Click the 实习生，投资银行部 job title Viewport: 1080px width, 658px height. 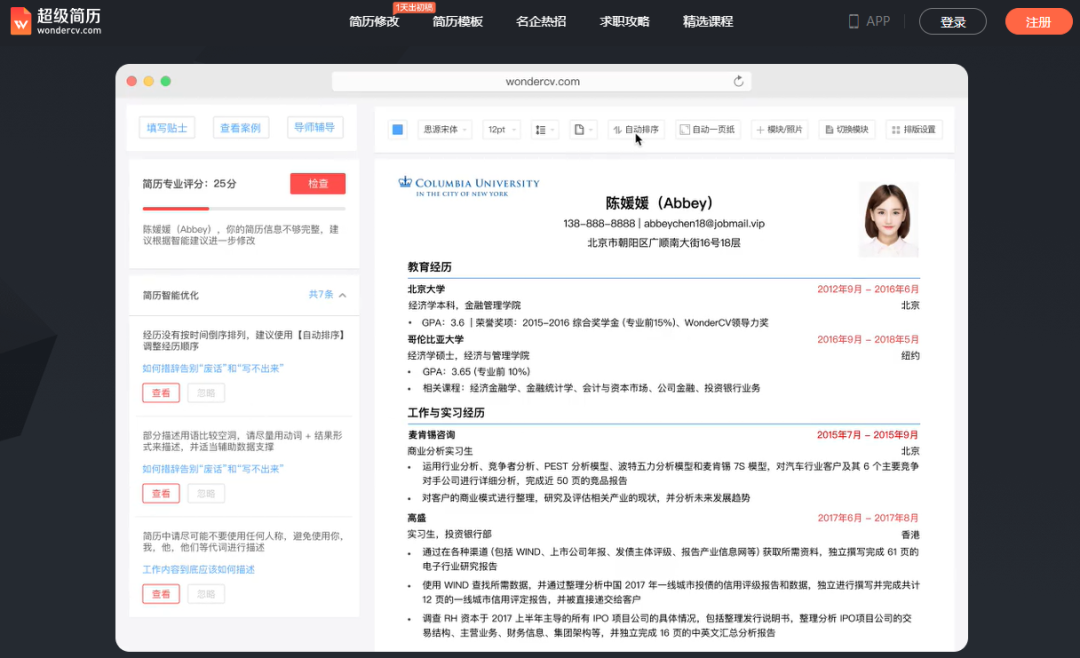tap(450, 534)
